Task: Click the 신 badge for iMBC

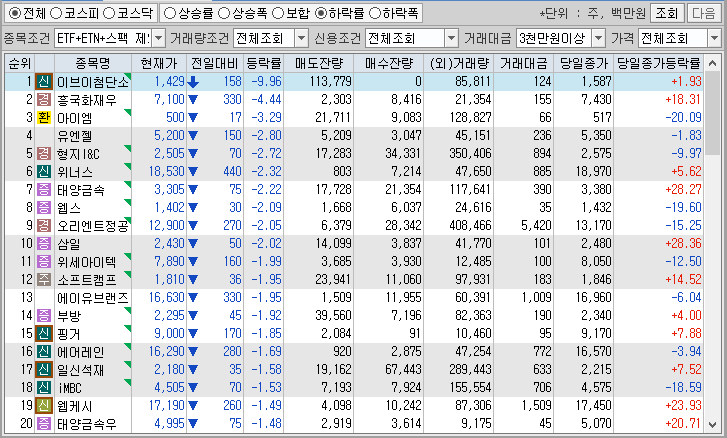Action: tap(44, 387)
